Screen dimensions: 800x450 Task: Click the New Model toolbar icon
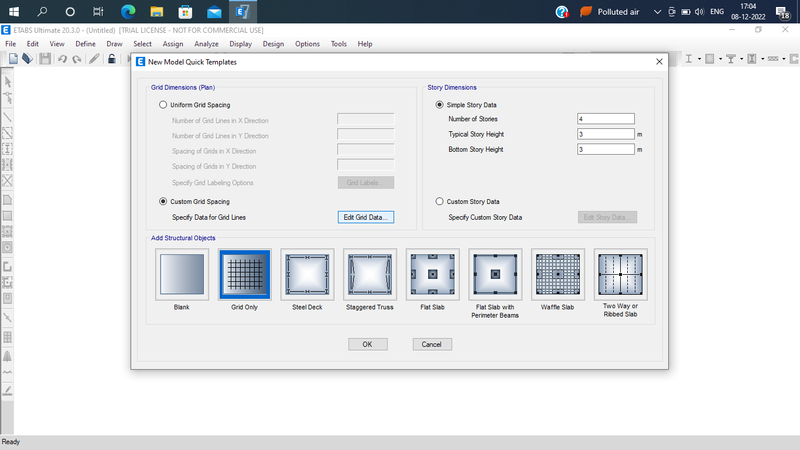[x=13, y=59]
